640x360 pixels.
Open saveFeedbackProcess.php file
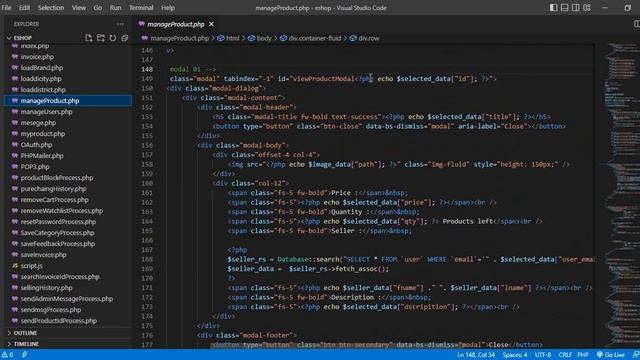click(58, 244)
